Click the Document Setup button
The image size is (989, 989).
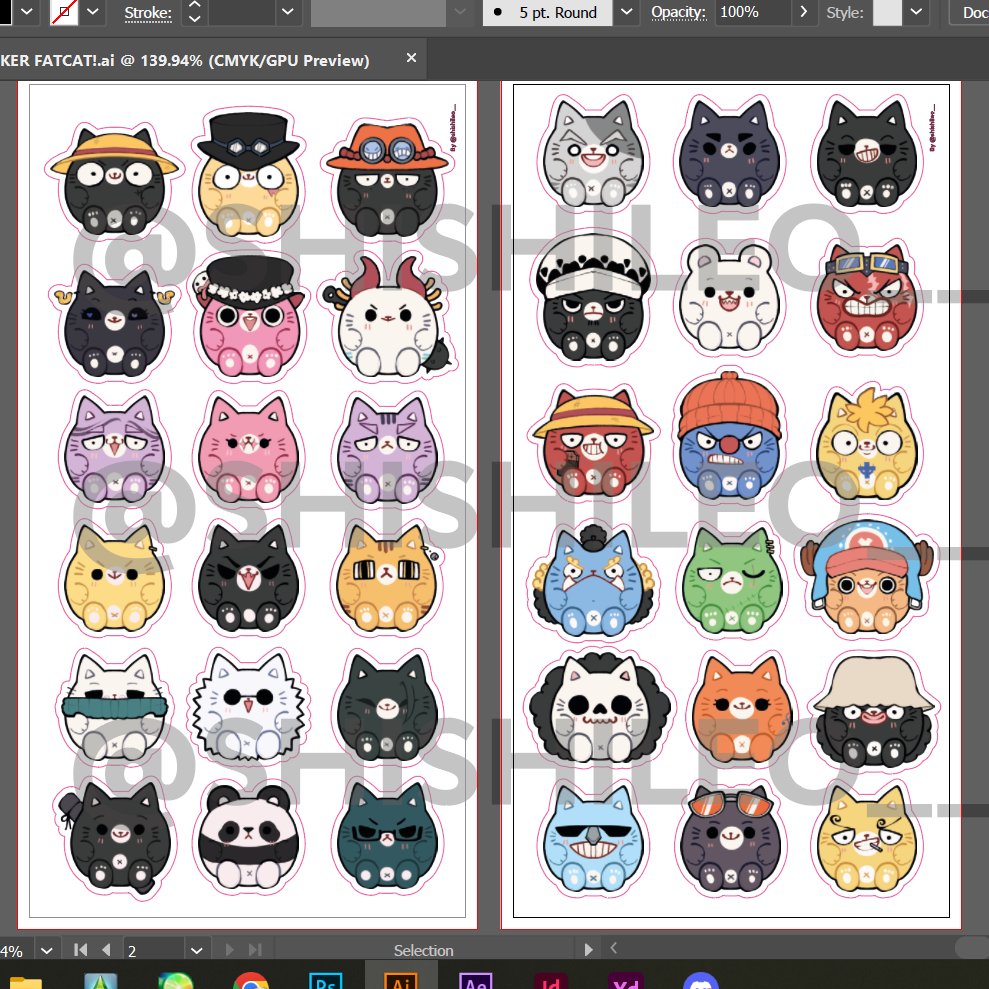pos(970,12)
